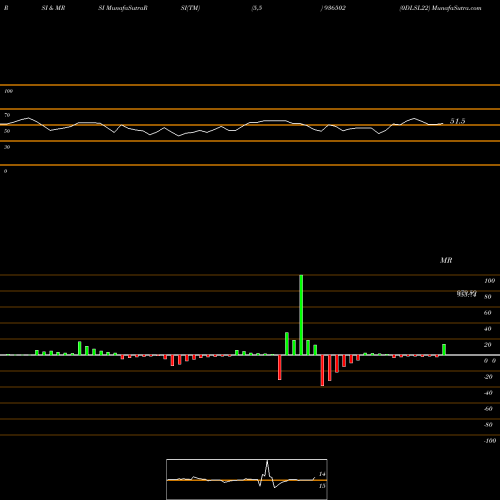Click the 'SI(TM)' header label
The image size is (500, 500).
[190, 8]
